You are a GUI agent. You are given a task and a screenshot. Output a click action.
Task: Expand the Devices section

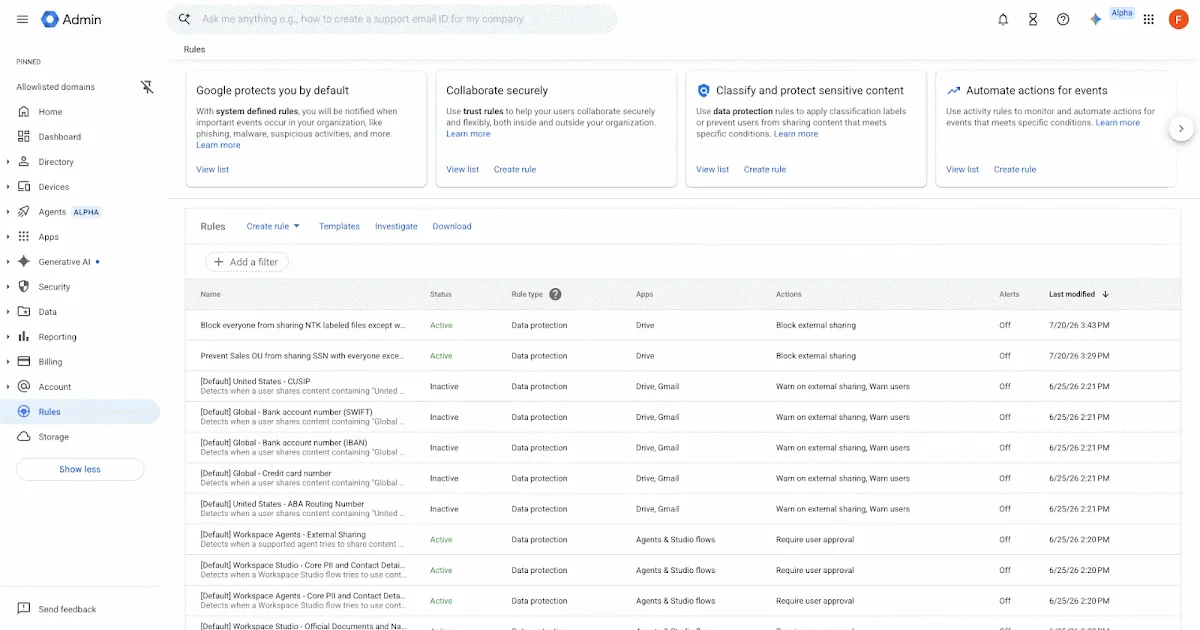pos(8,187)
